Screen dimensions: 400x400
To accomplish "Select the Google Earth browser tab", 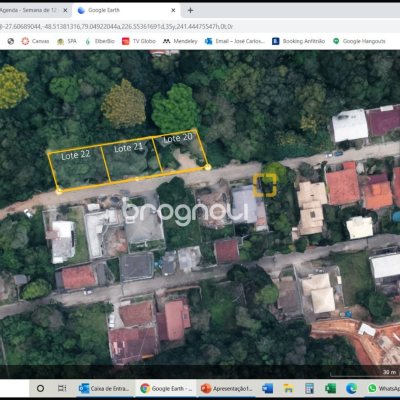I will (127, 10).
